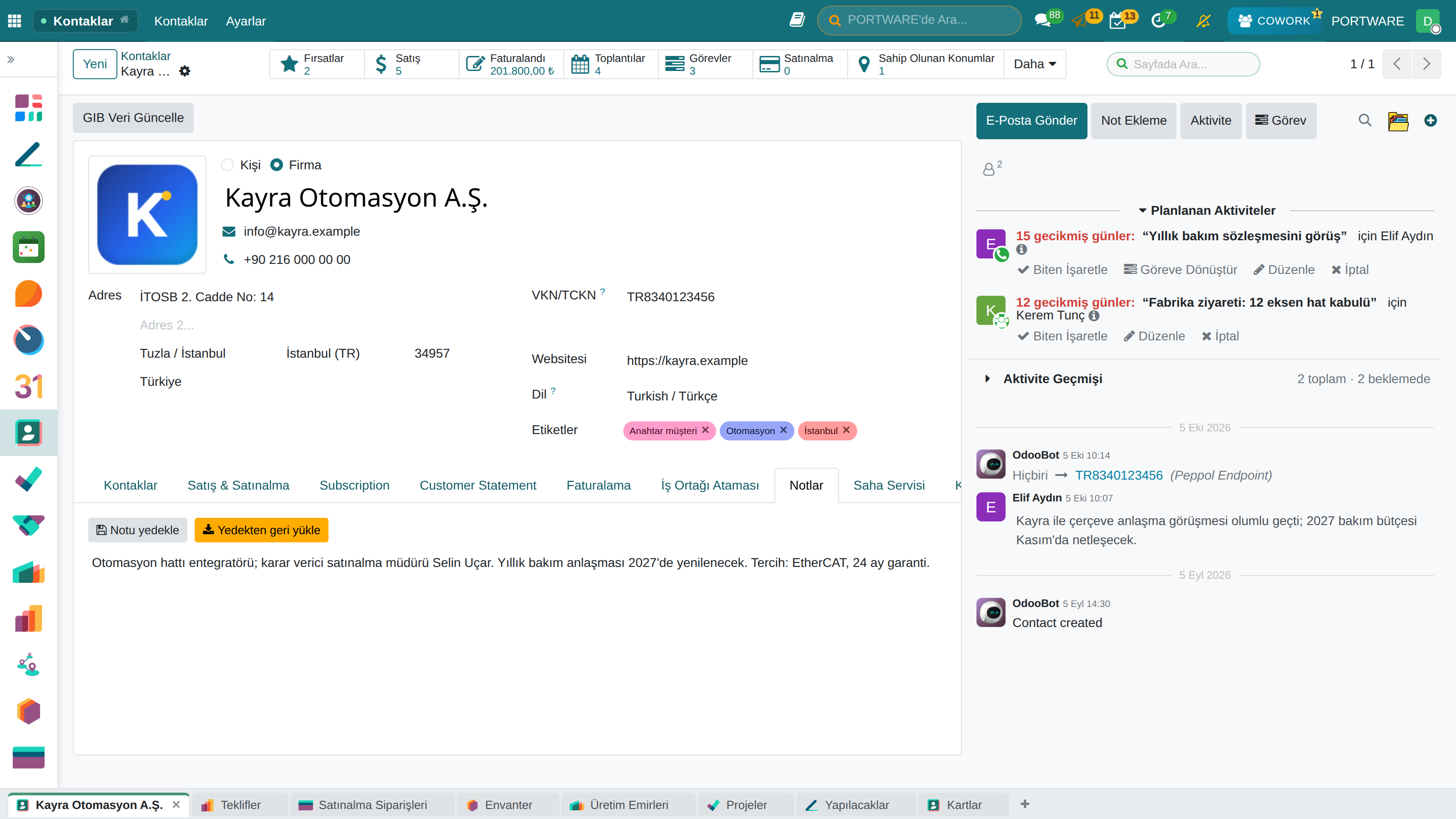Close the Kayra Otomasyon A.Ş. bottom tab
Viewport: 1456px width, 819px height.
(x=177, y=804)
